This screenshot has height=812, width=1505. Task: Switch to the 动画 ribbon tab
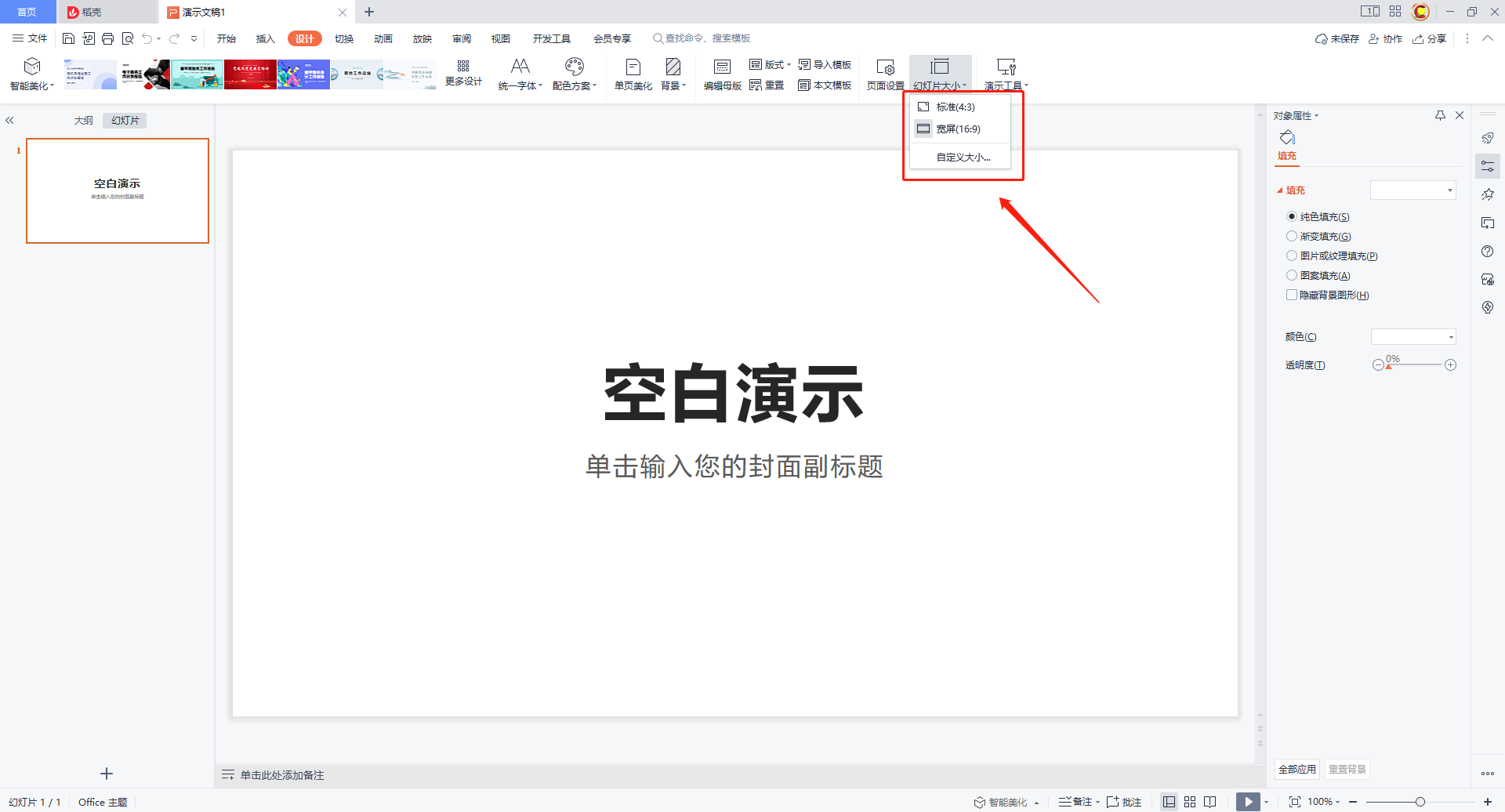[383, 38]
